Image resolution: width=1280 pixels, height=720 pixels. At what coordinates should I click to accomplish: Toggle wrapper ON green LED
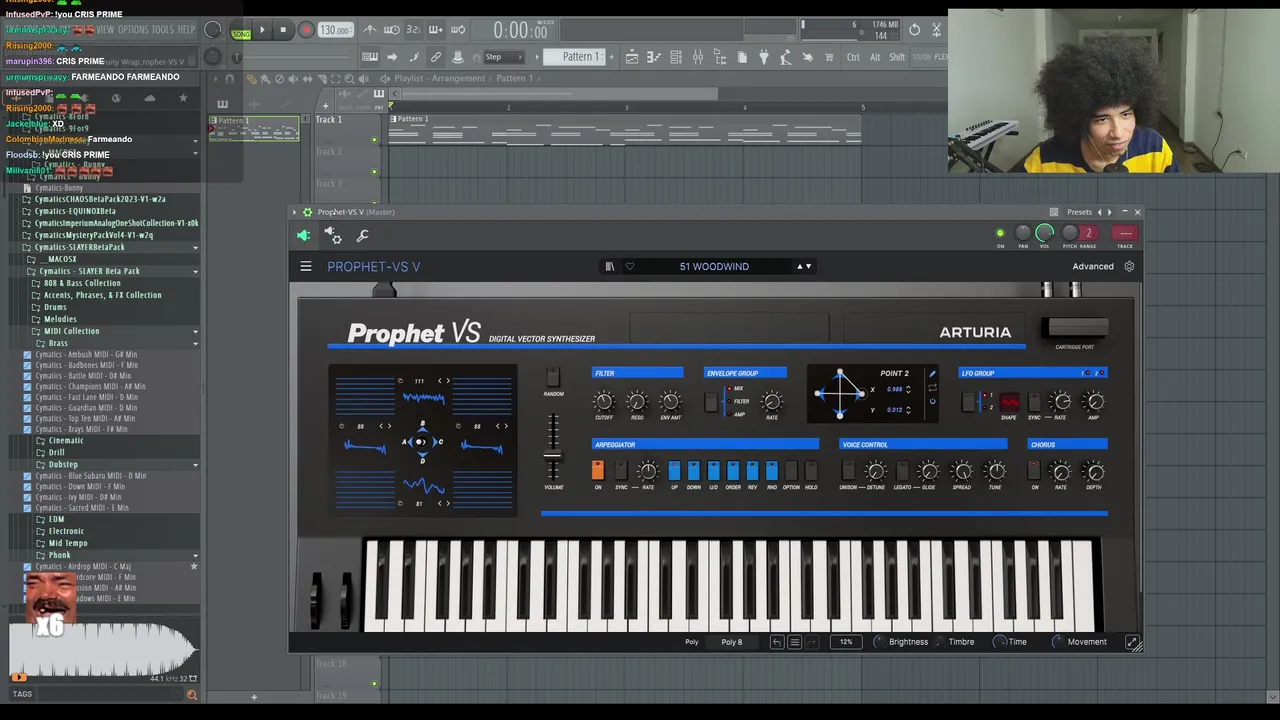(x=1000, y=234)
